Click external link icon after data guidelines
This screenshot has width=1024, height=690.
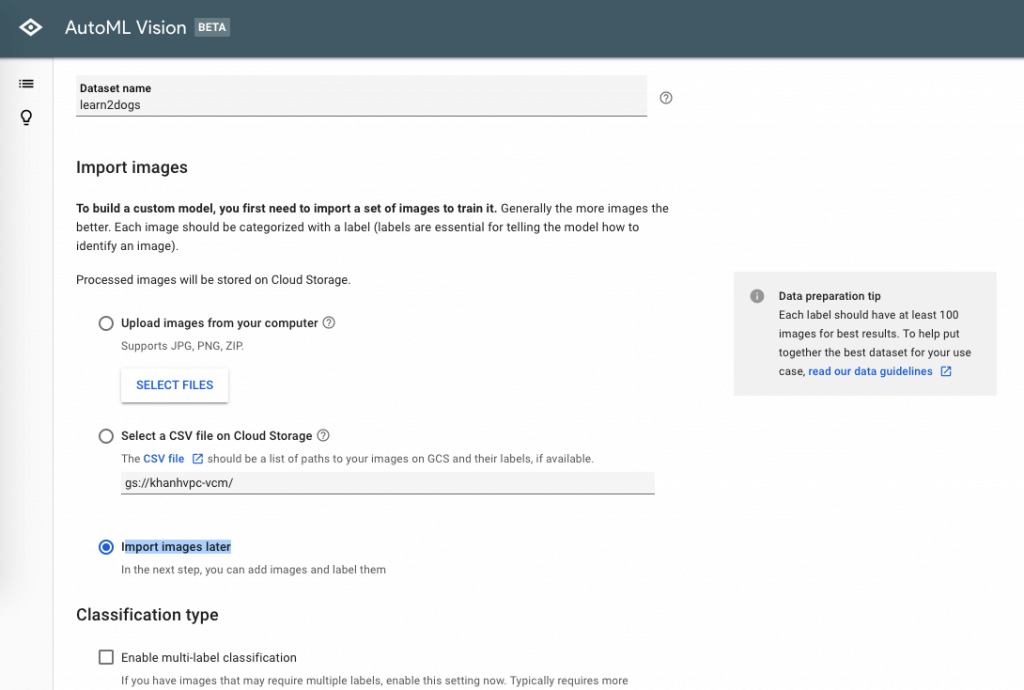pyautogui.click(x=946, y=372)
